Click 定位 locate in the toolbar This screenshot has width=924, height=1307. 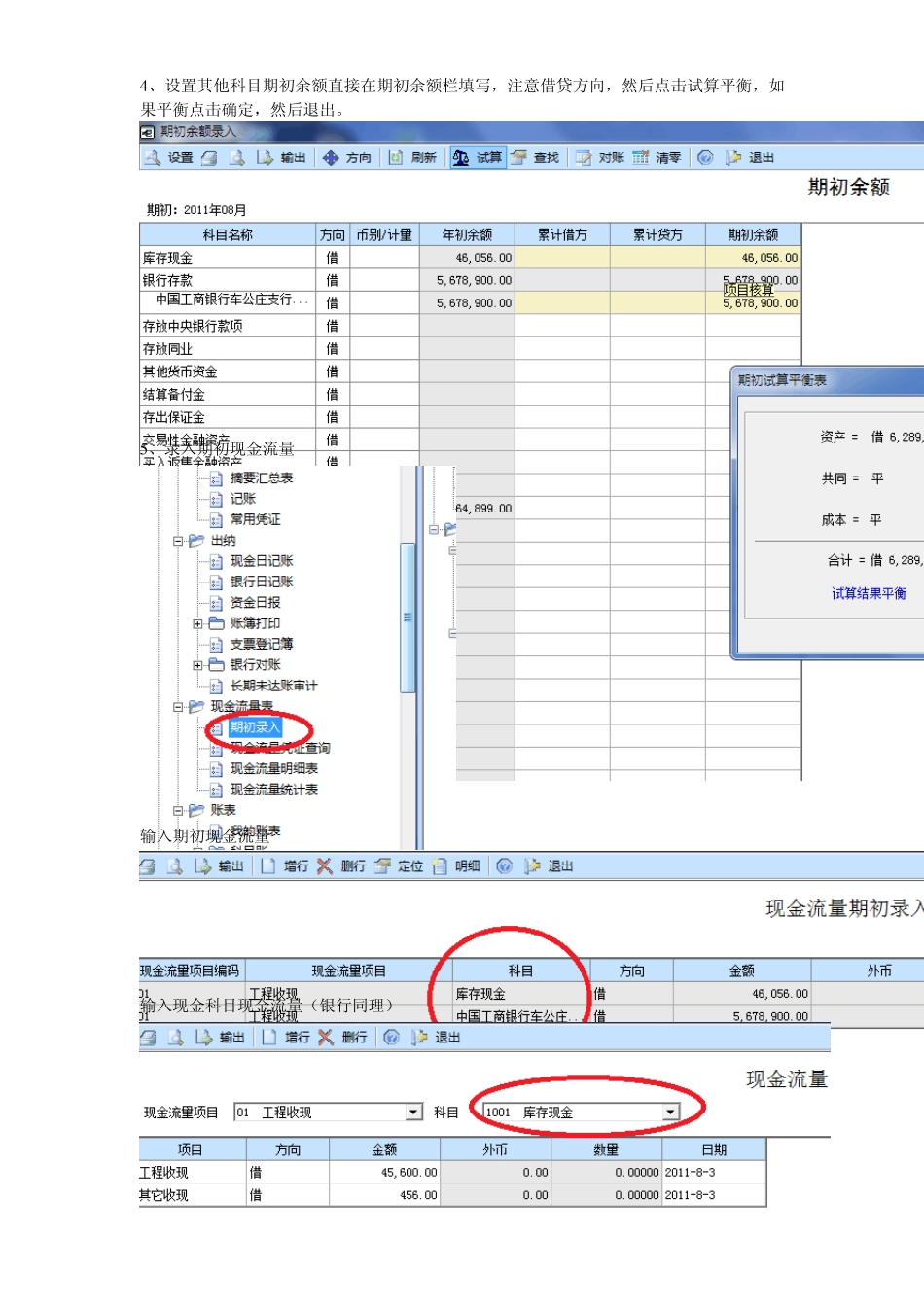(399, 866)
